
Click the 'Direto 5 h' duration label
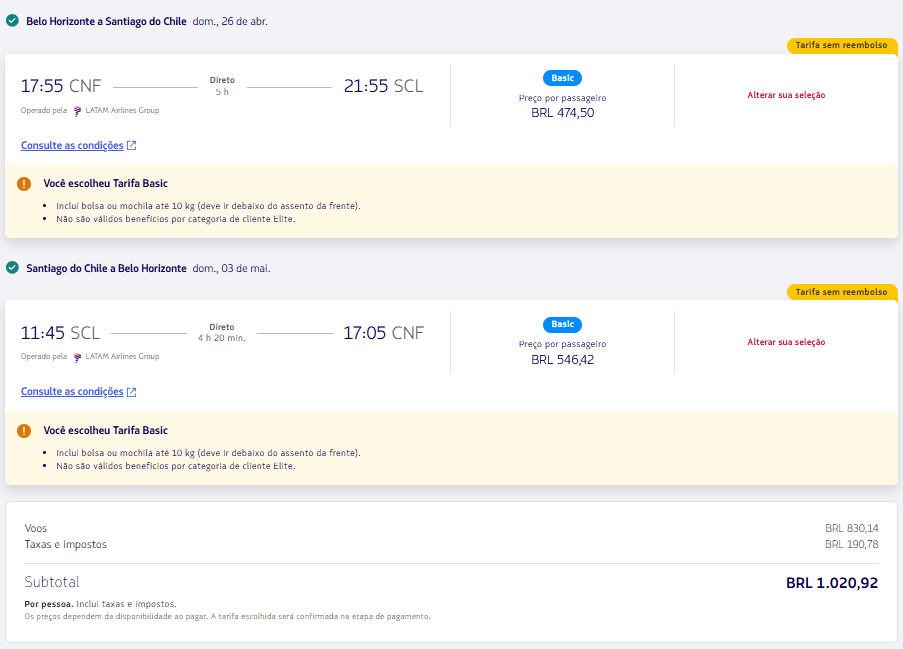[x=222, y=86]
